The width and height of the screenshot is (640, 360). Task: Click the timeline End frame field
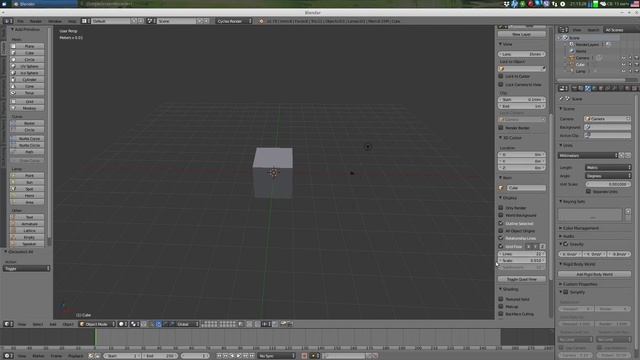[x=160, y=356]
